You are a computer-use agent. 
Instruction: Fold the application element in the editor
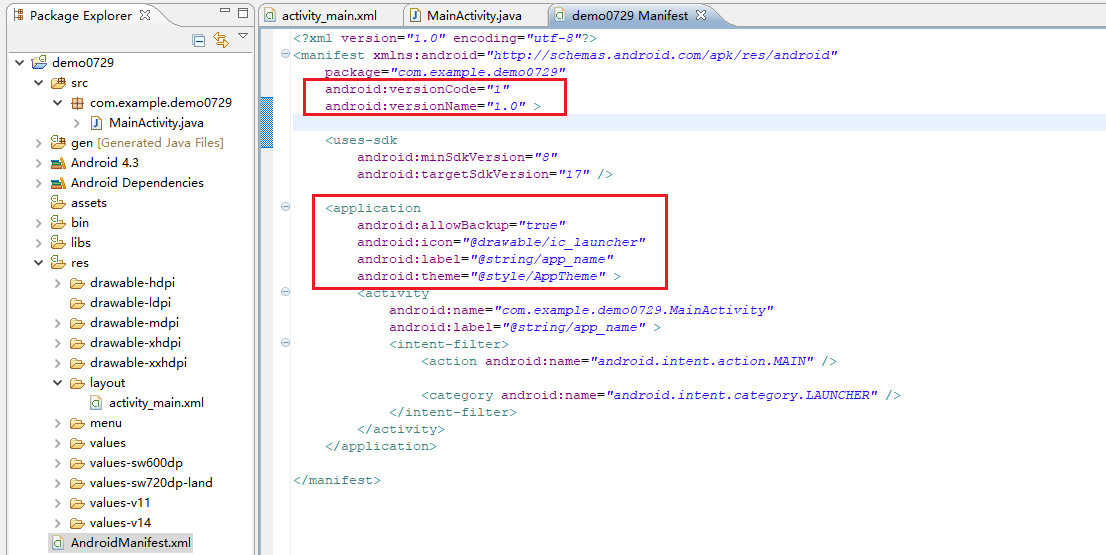pyautogui.click(x=285, y=207)
